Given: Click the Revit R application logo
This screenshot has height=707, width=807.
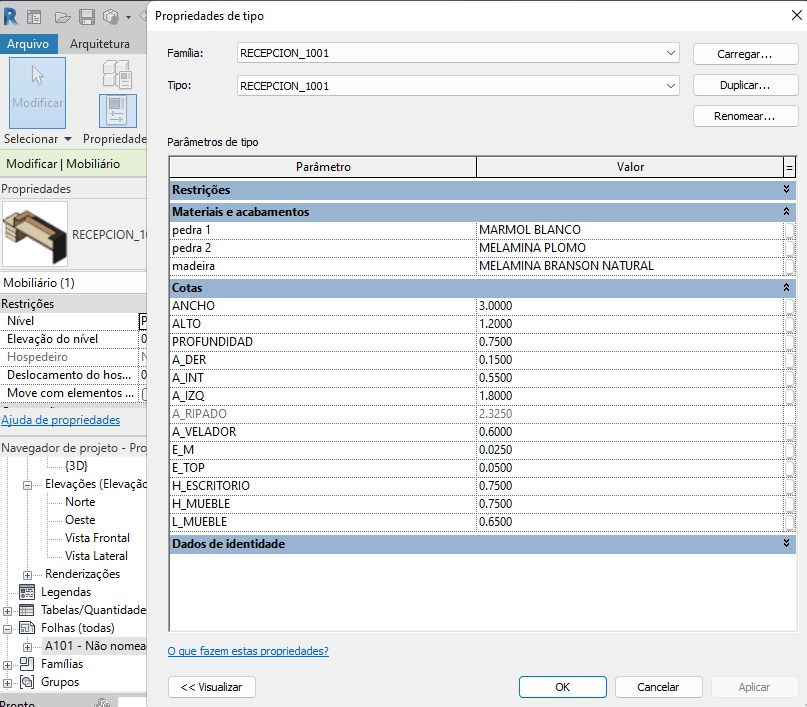Looking at the screenshot, I should coord(10,17).
